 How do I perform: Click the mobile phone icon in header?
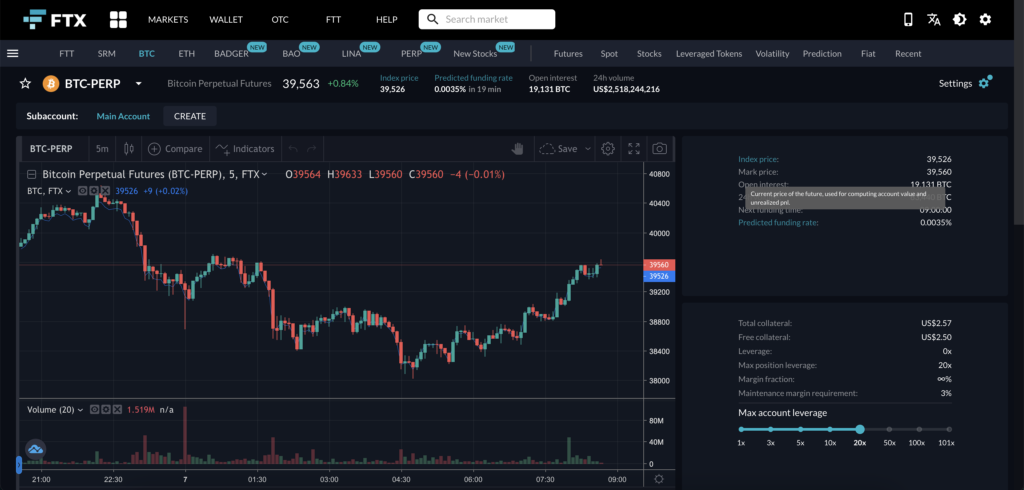pyautogui.click(x=908, y=20)
